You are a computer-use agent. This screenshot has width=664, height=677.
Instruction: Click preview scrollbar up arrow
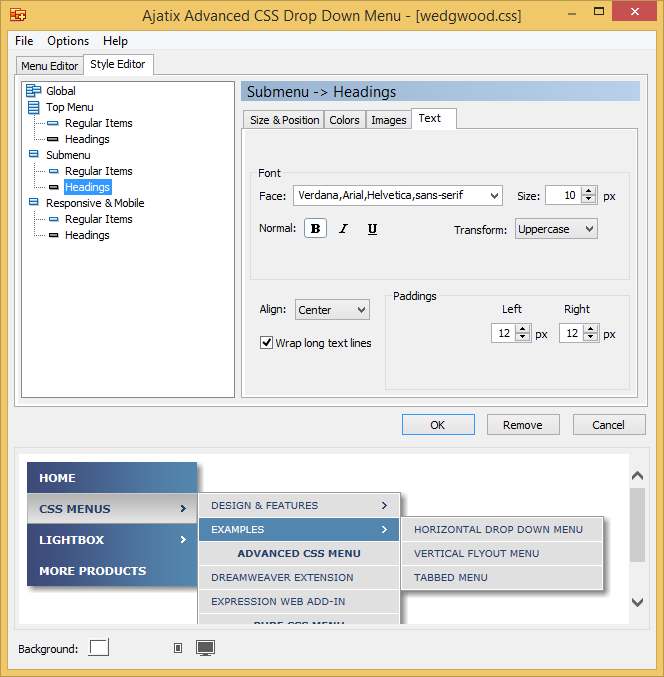click(637, 476)
